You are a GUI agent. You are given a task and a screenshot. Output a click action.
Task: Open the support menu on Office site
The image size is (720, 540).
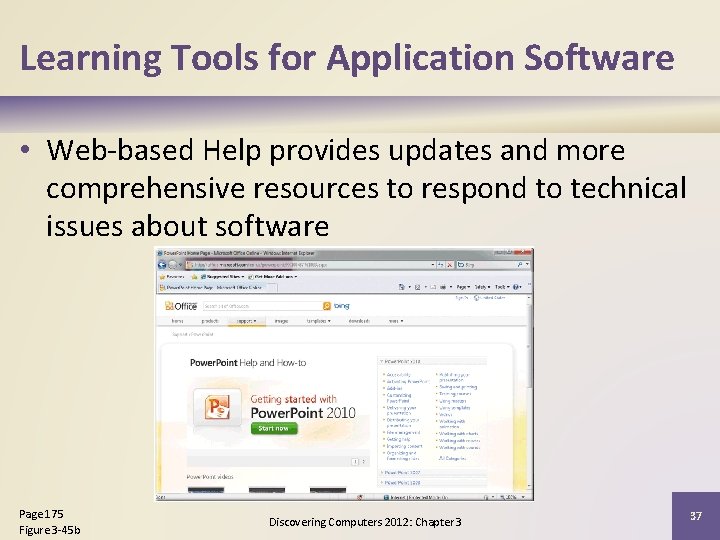[247, 321]
